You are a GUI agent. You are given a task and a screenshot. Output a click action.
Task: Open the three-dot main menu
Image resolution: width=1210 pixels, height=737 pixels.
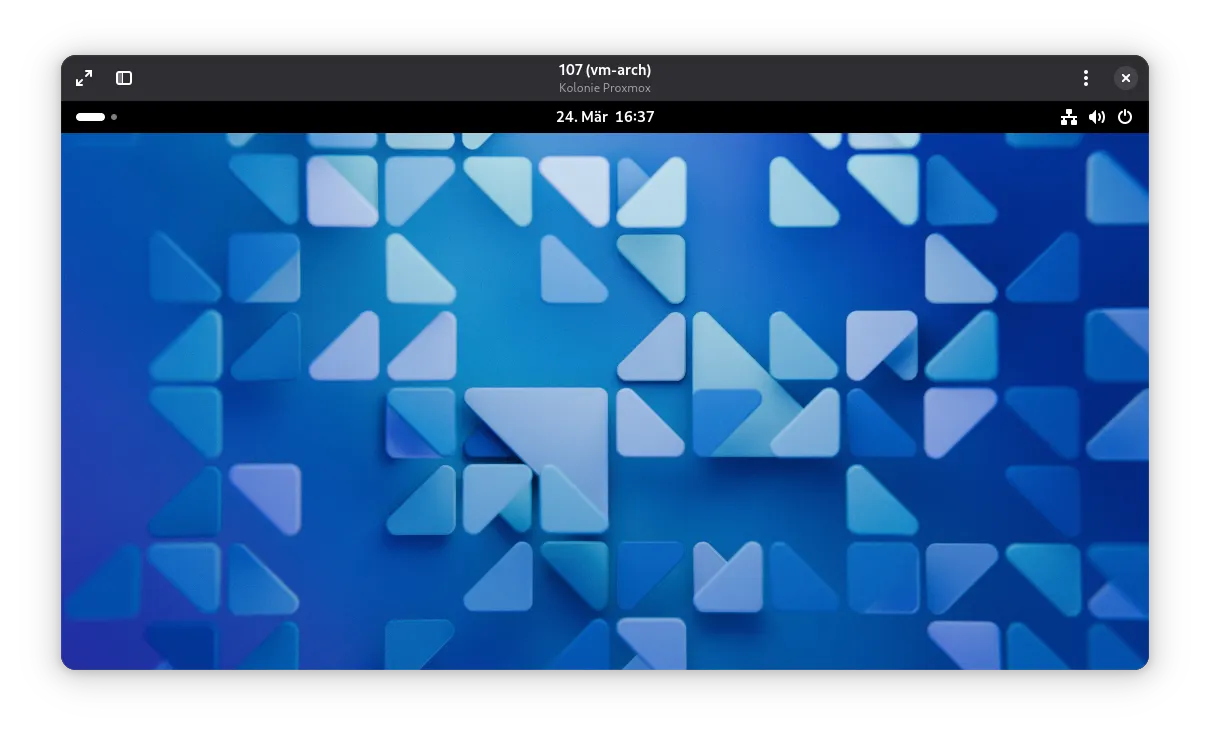[1085, 78]
